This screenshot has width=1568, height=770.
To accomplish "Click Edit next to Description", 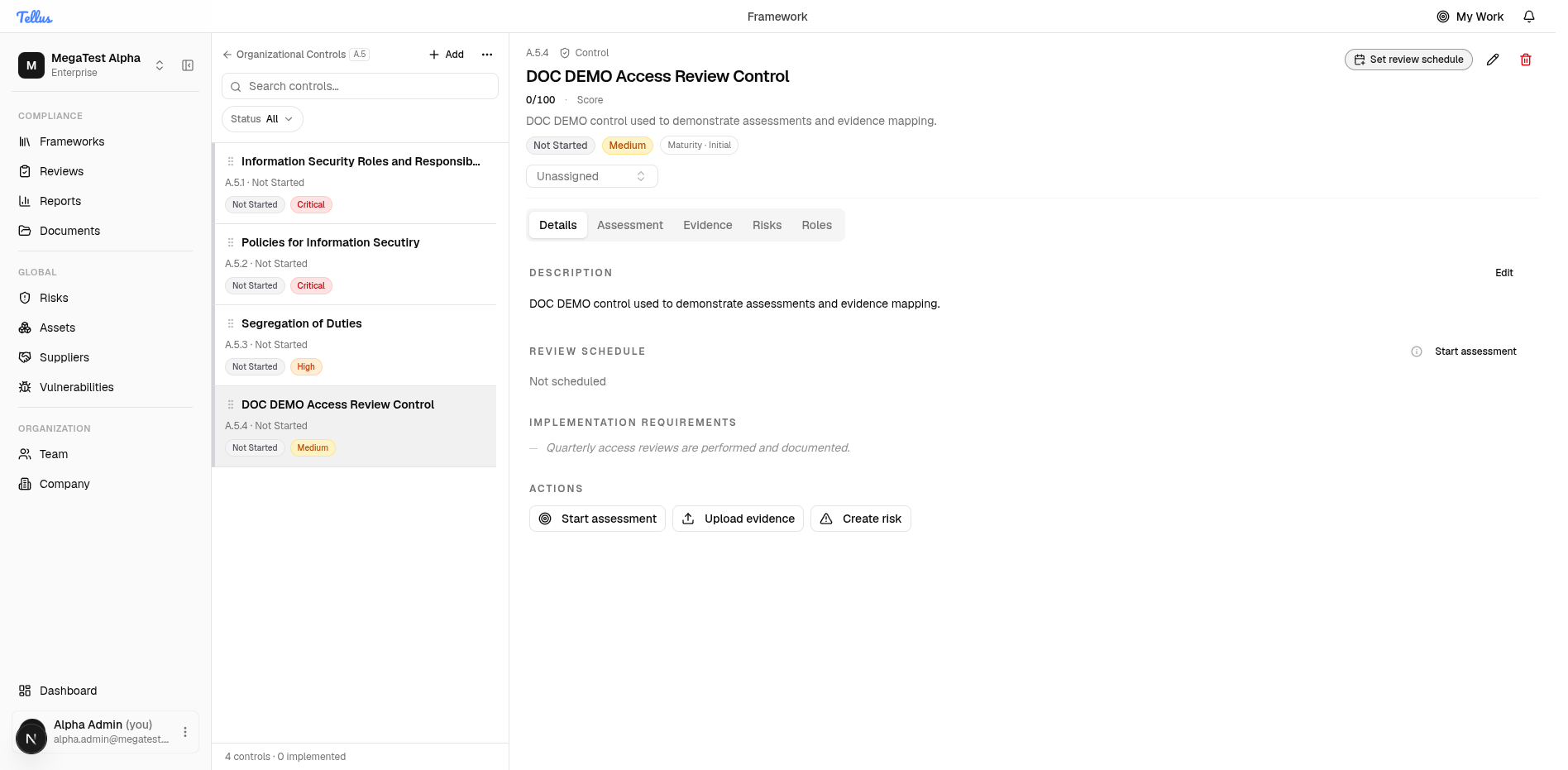I will (1504, 273).
